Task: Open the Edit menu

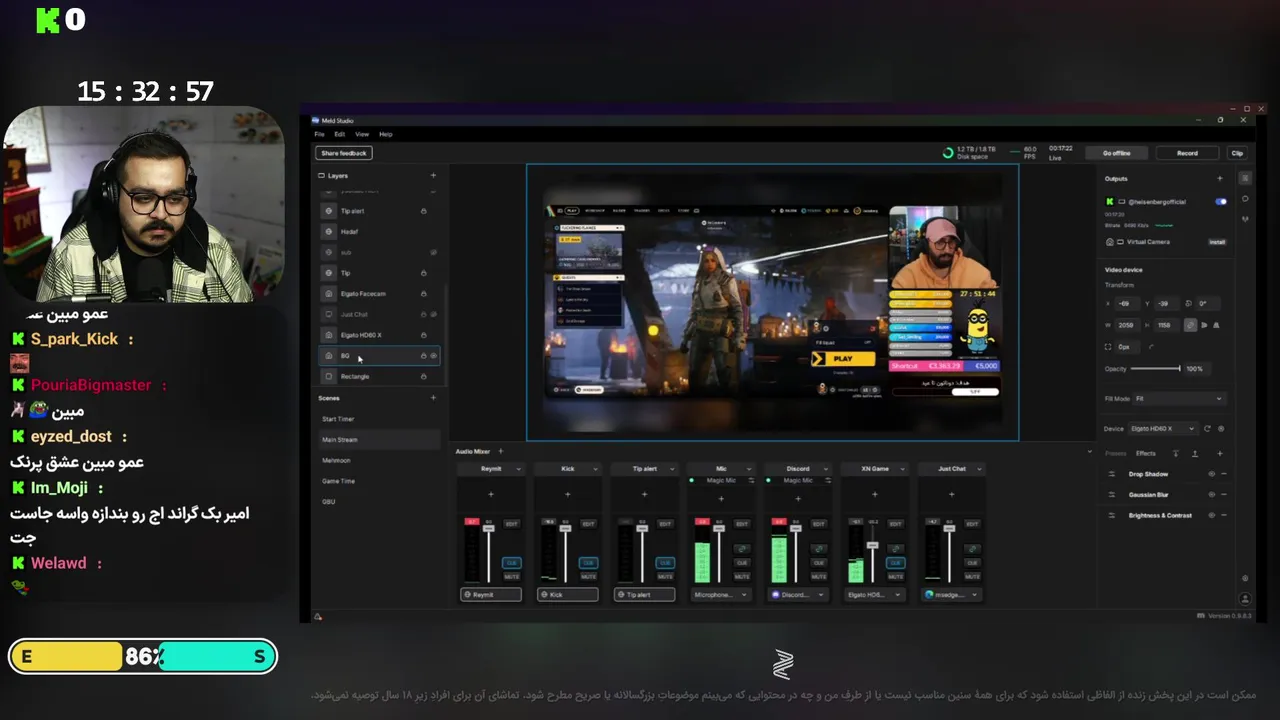Action: pyautogui.click(x=340, y=134)
